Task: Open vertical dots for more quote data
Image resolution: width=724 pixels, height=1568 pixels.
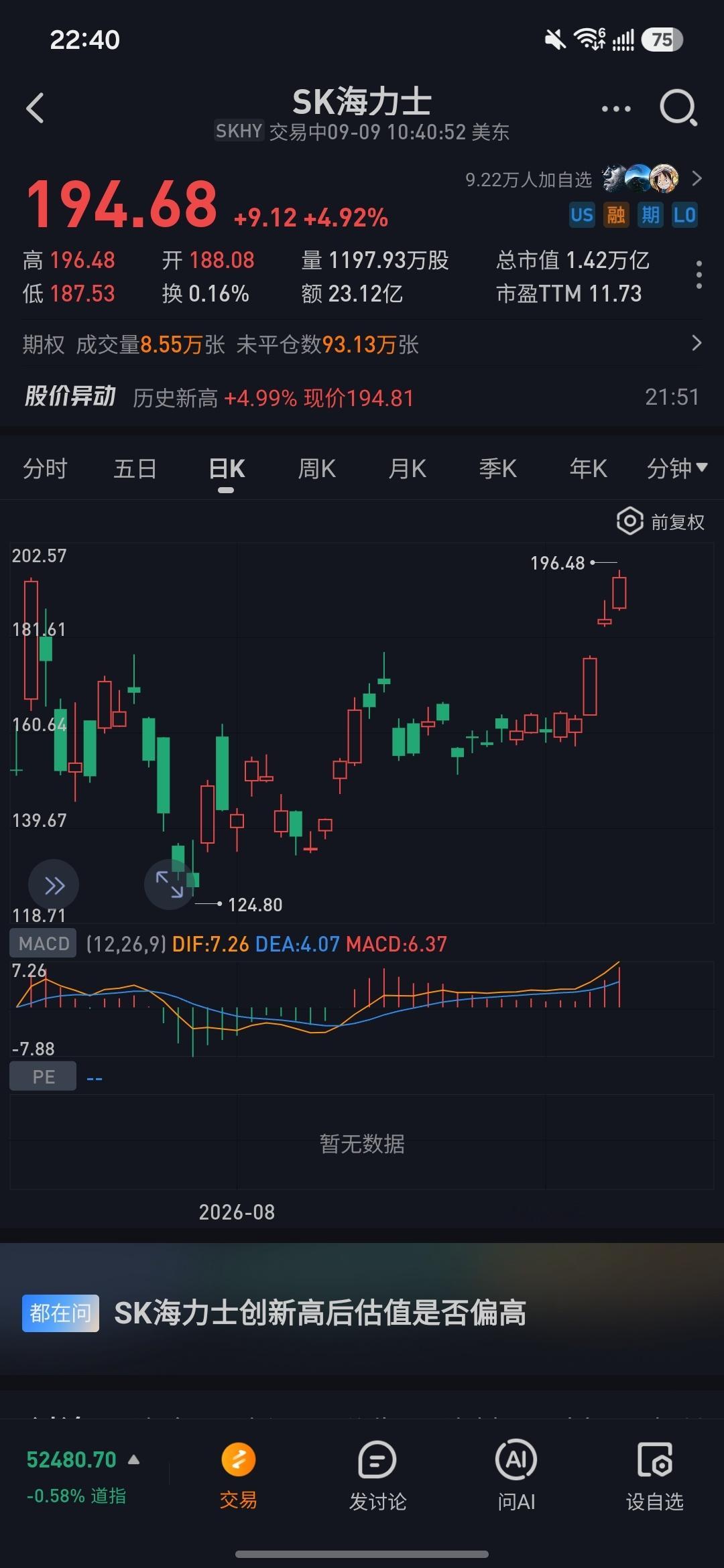Action: pyautogui.click(x=699, y=275)
